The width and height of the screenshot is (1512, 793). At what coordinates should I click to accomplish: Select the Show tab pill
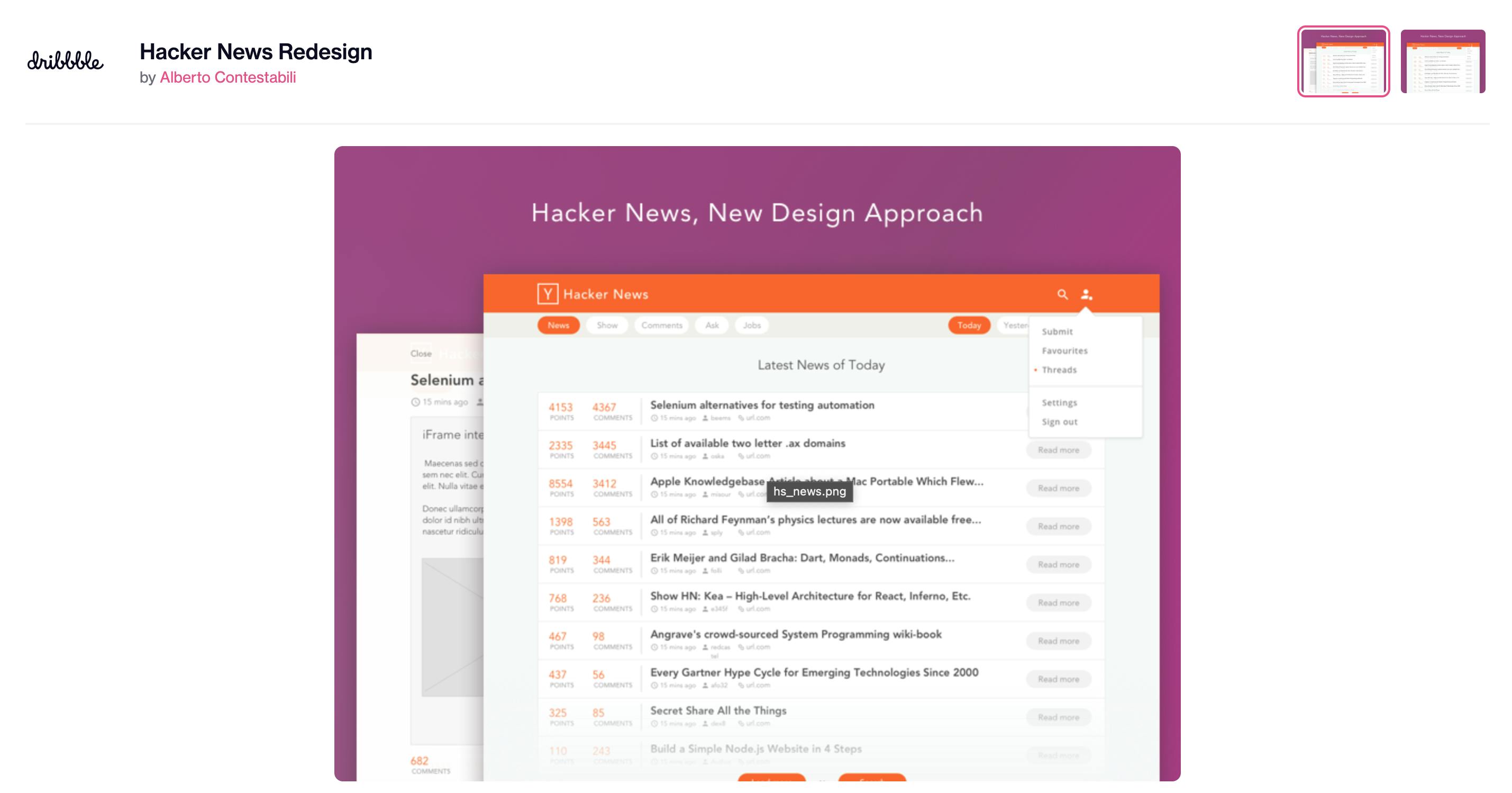pyautogui.click(x=607, y=325)
